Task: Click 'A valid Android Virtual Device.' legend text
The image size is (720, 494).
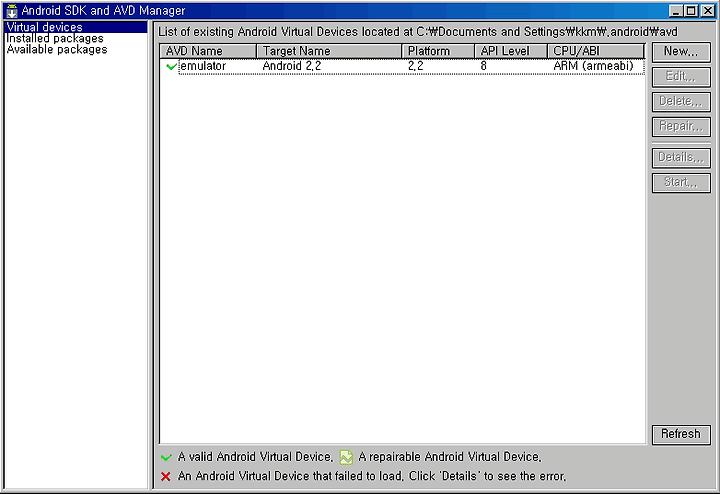Action: (255, 457)
